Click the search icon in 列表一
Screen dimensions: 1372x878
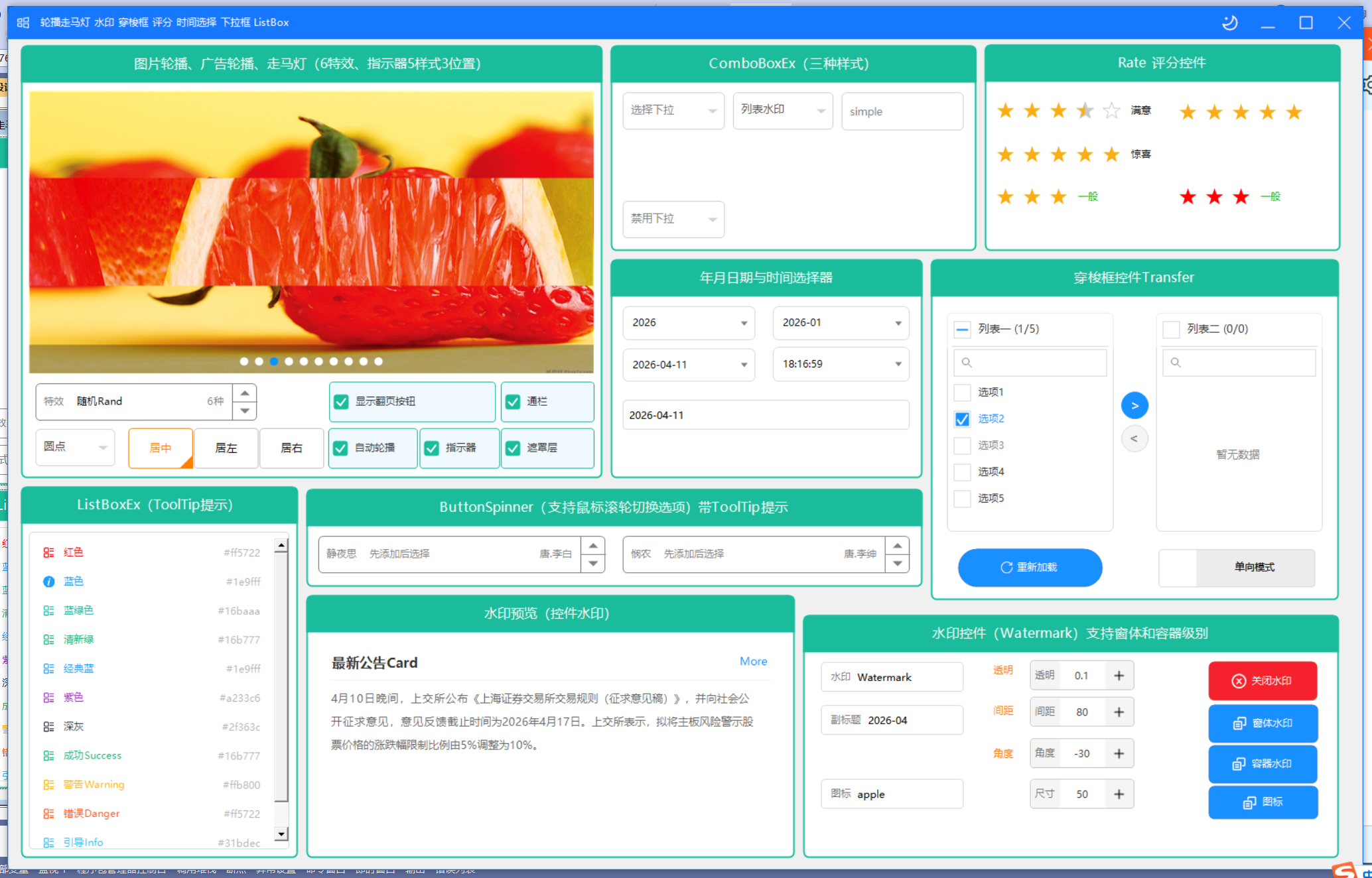[967, 363]
